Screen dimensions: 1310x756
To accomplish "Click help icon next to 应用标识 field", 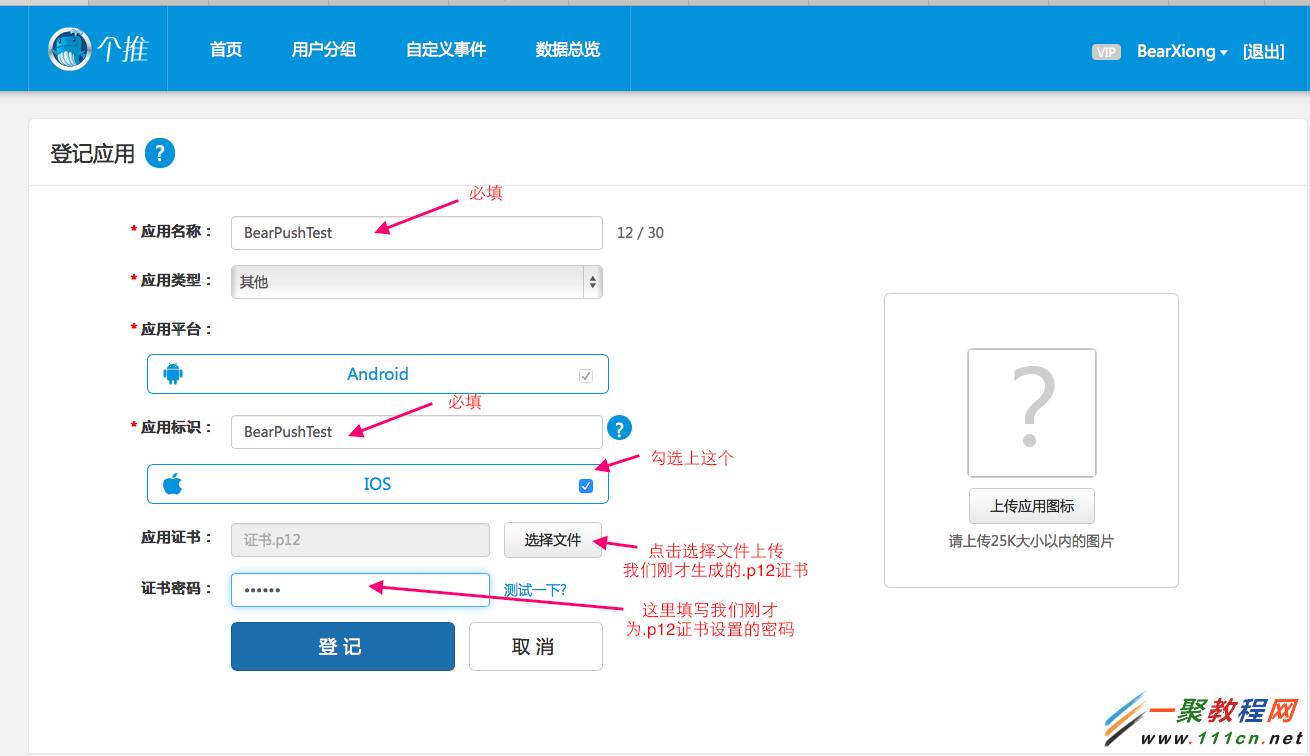I will click(x=620, y=429).
